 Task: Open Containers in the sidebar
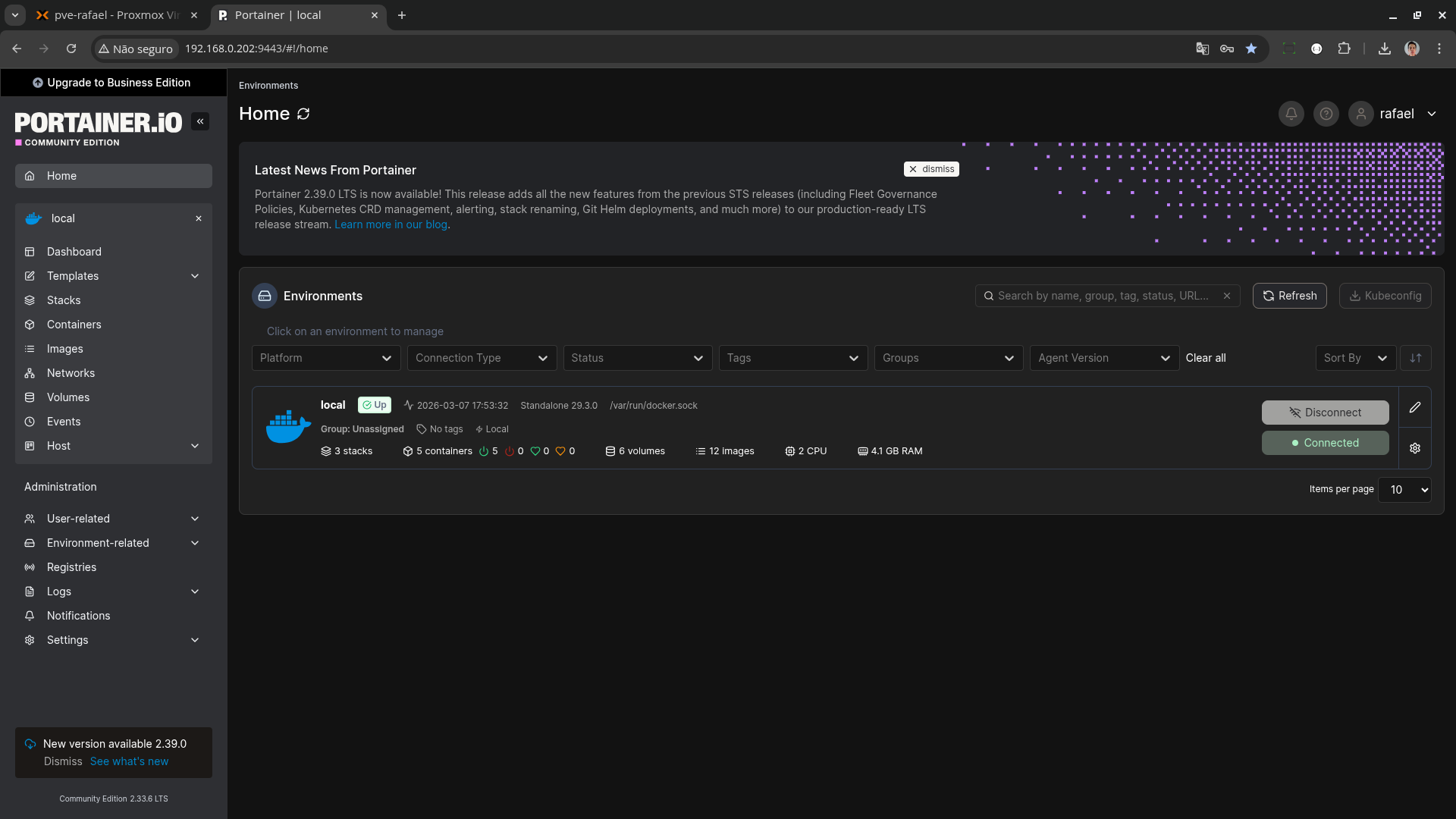pyautogui.click(x=114, y=325)
